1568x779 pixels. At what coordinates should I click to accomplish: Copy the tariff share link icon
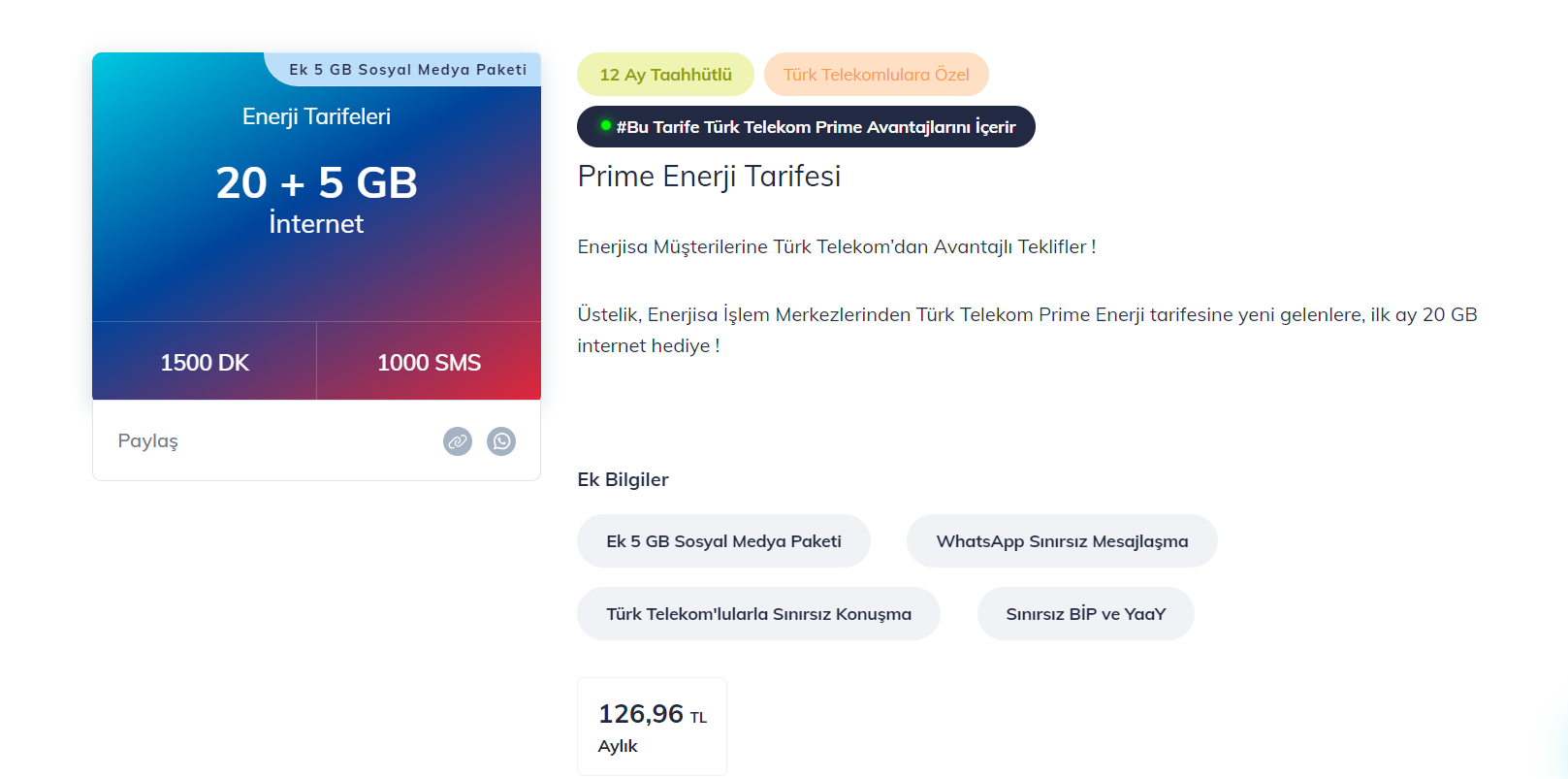[458, 441]
